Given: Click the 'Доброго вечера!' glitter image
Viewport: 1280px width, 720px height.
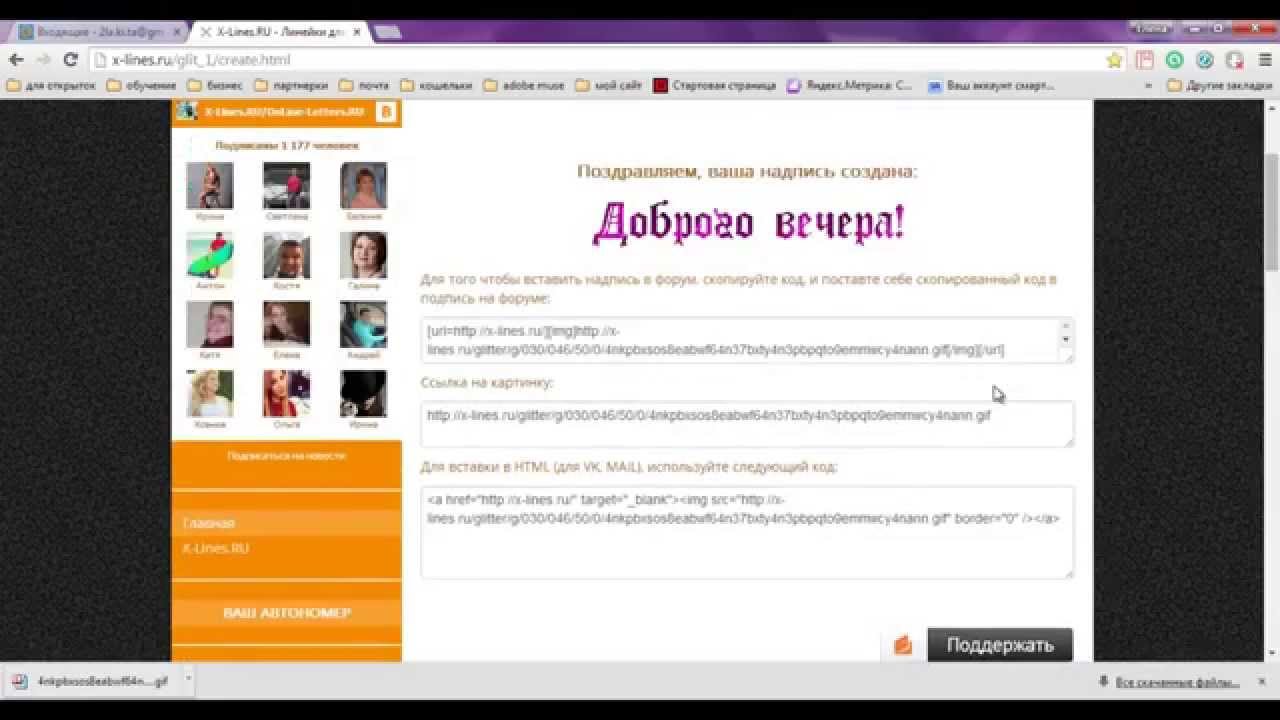Looking at the screenshot, I should tap(748, 222).
